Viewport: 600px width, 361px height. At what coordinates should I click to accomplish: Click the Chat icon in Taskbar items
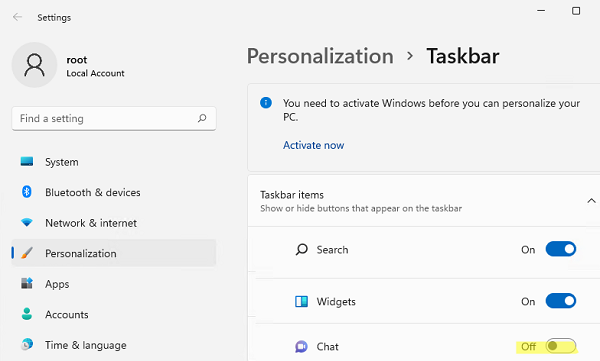click(302, 347)
